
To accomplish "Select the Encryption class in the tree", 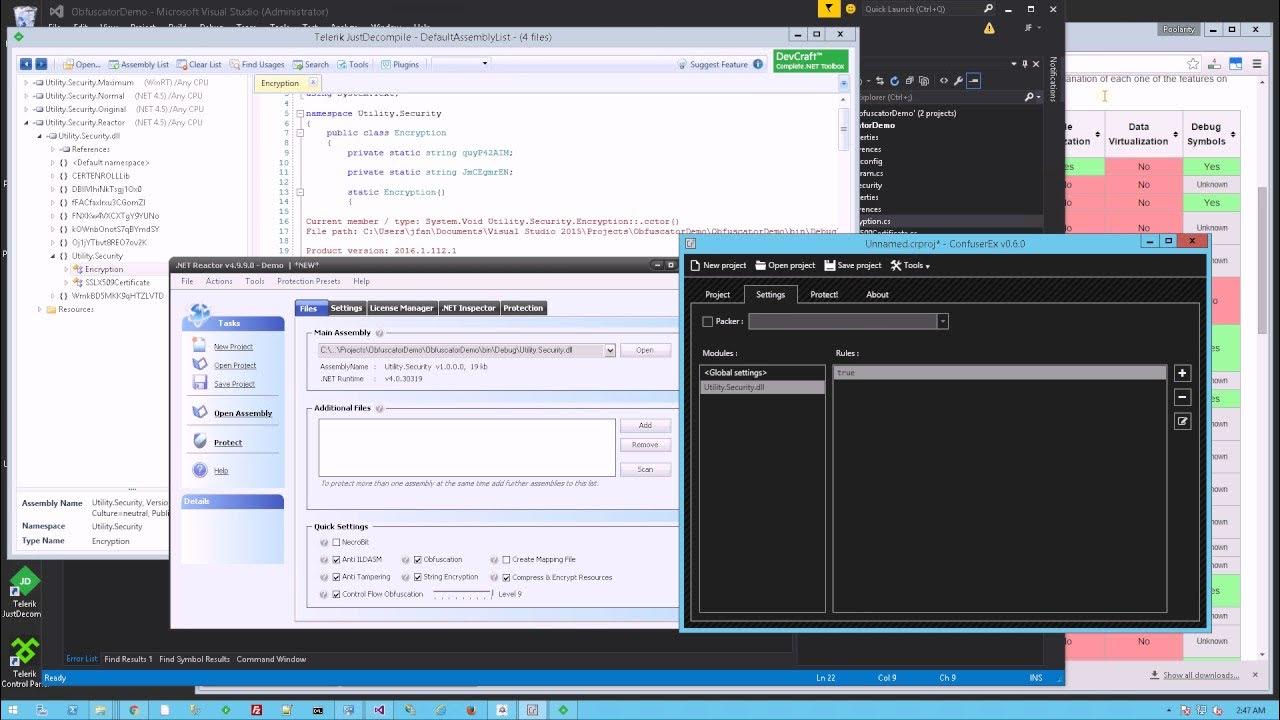I will click(104, 269).
